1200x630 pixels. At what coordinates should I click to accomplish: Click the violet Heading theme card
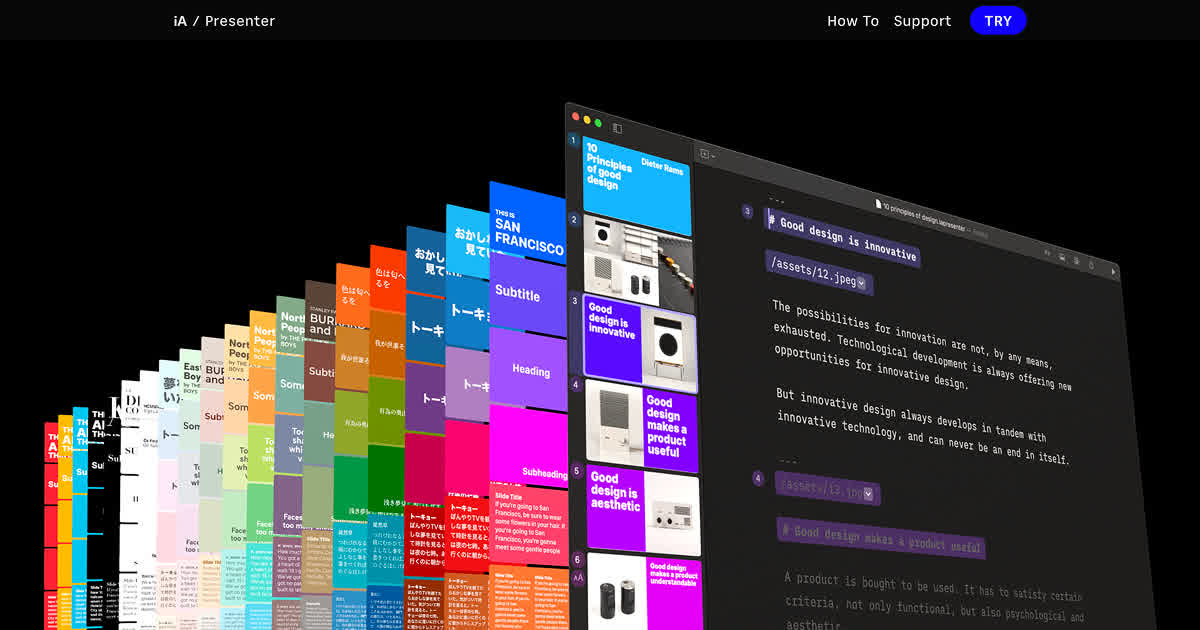(x=529, y=369)
